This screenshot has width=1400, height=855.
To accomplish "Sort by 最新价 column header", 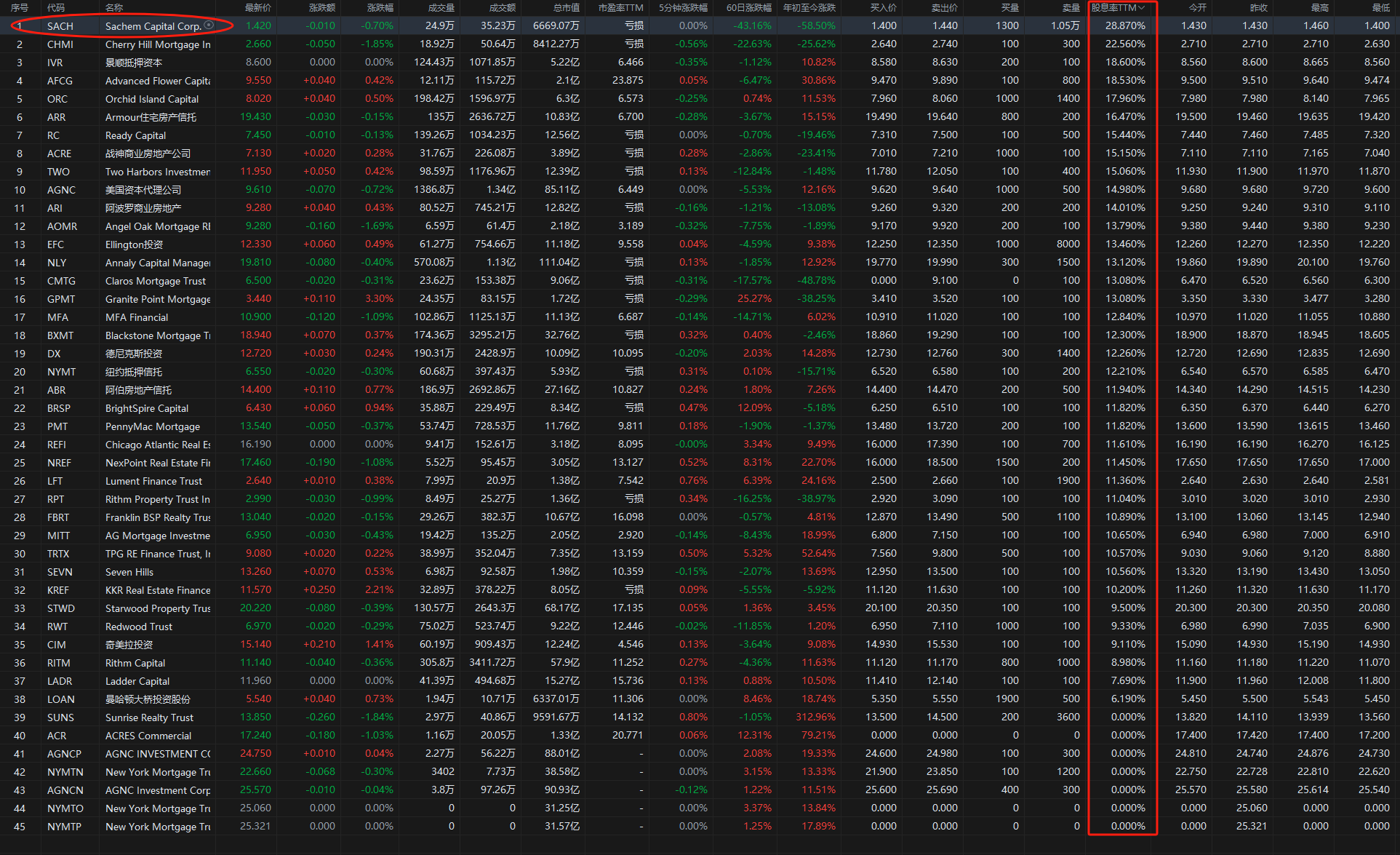I will click(x=257, y=8).
